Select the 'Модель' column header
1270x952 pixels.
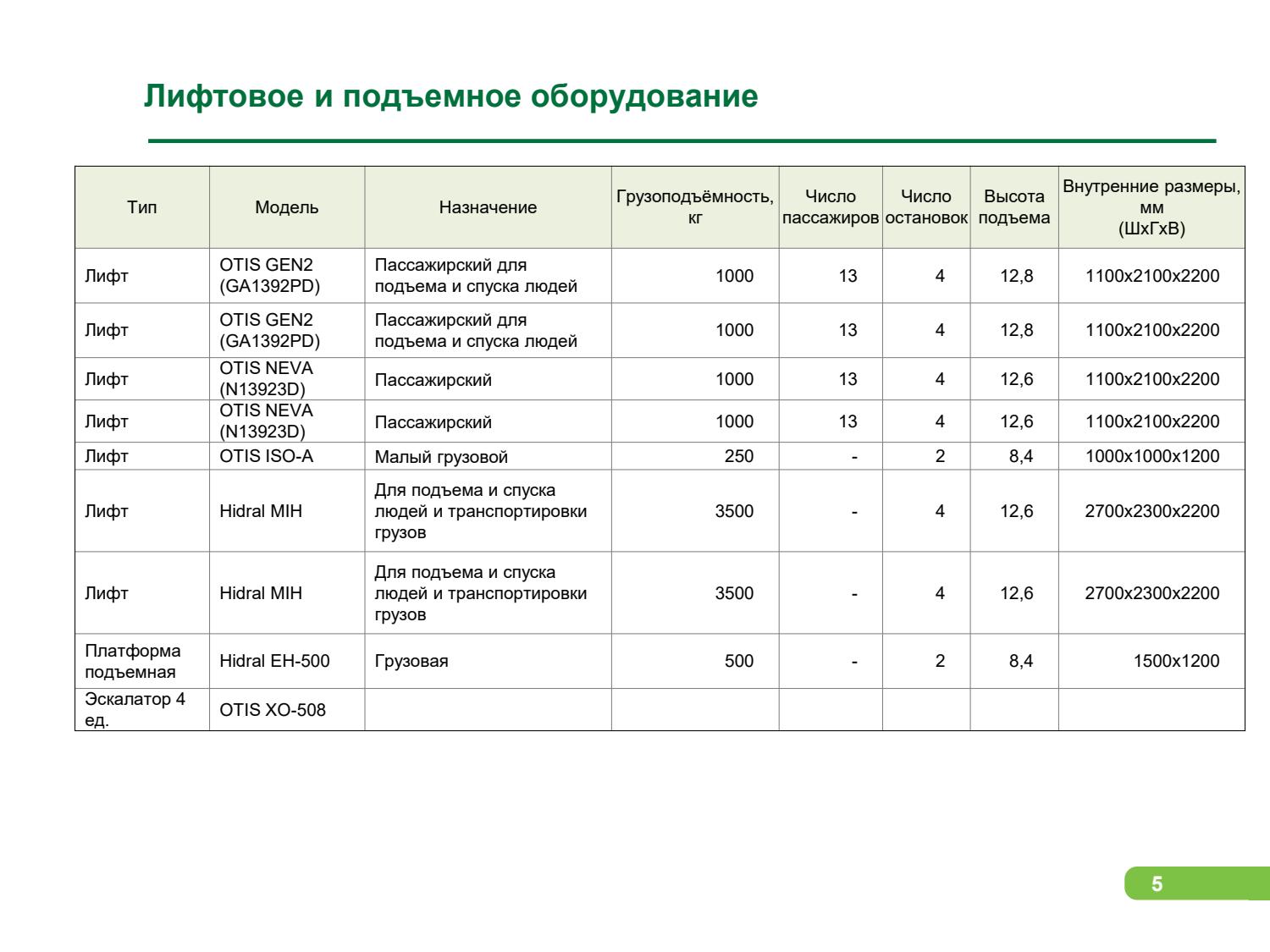287,207
